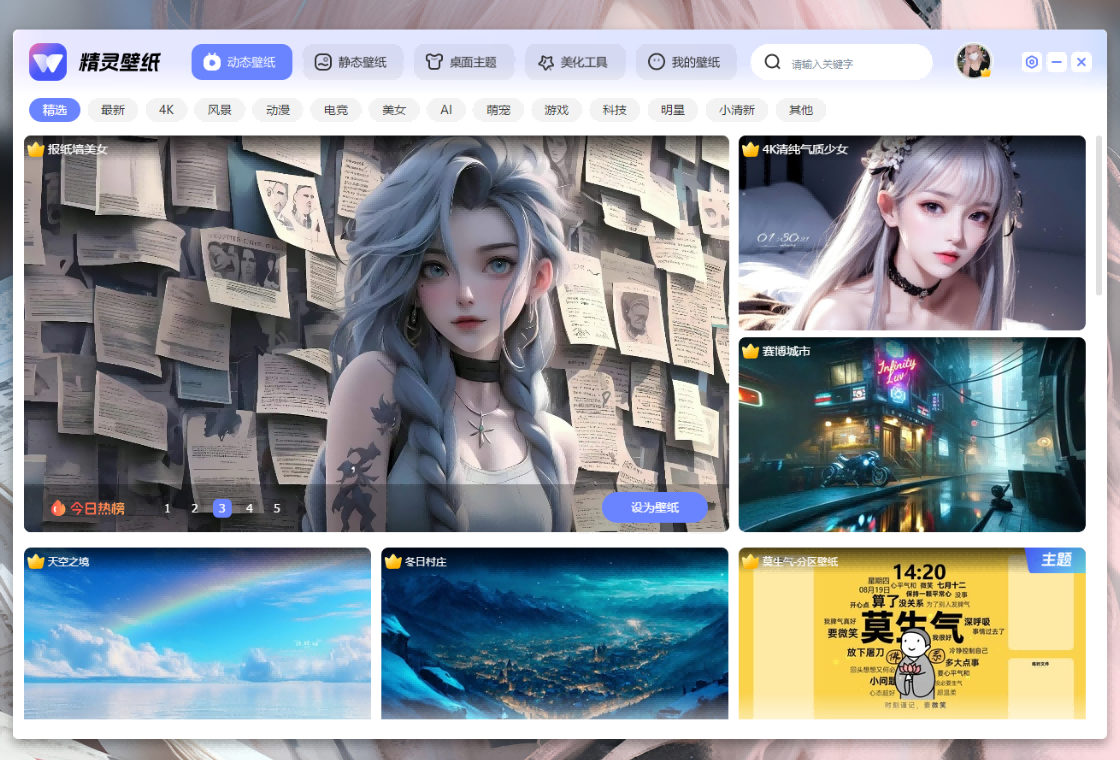Filter wallpapers by AI
Viewport: 1120px width, 760px height.
click(446, 110)
